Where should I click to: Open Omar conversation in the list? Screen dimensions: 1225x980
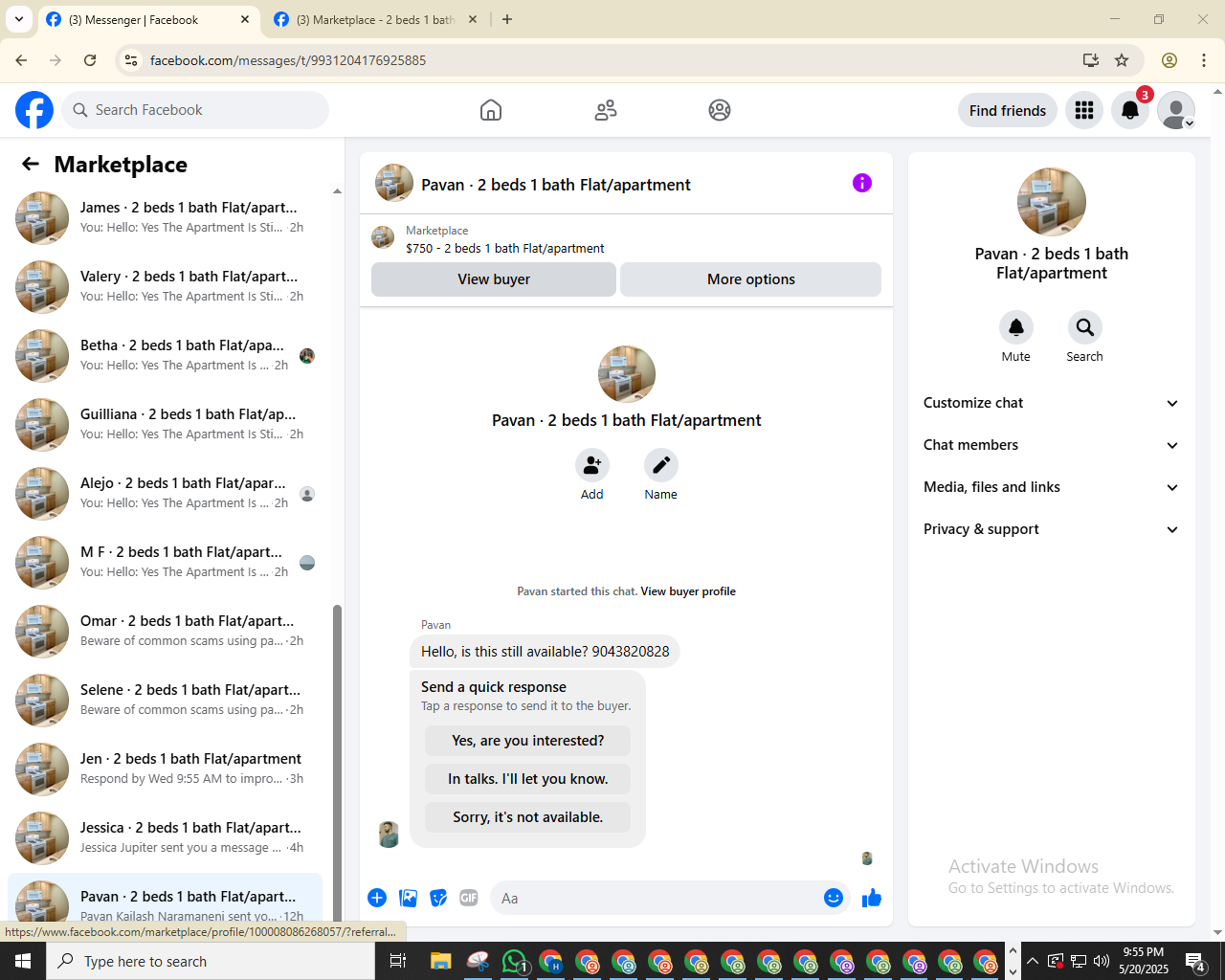pos(165,632)
